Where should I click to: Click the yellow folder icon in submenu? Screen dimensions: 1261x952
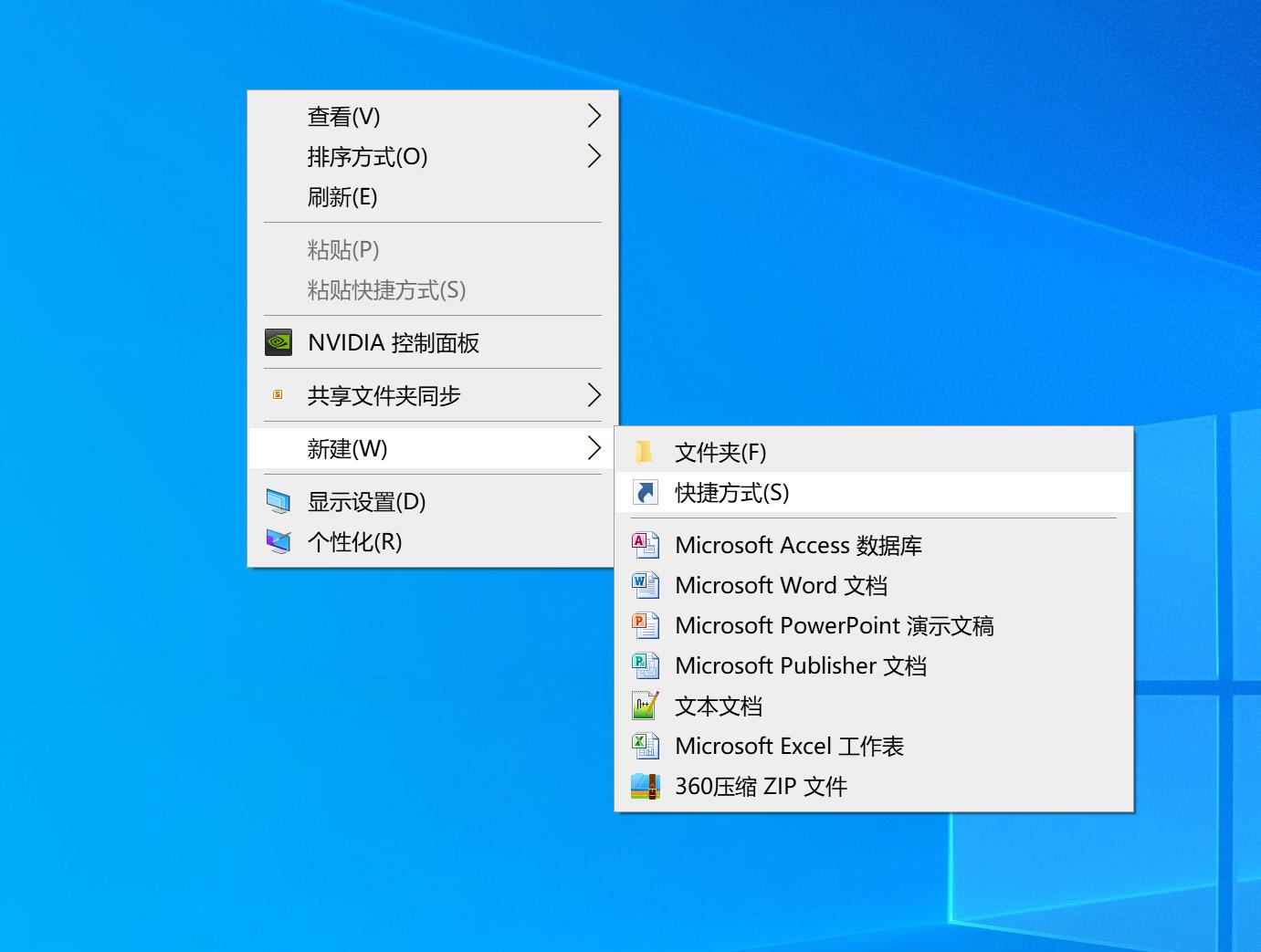pyautogui.click(x=645, y=452)
